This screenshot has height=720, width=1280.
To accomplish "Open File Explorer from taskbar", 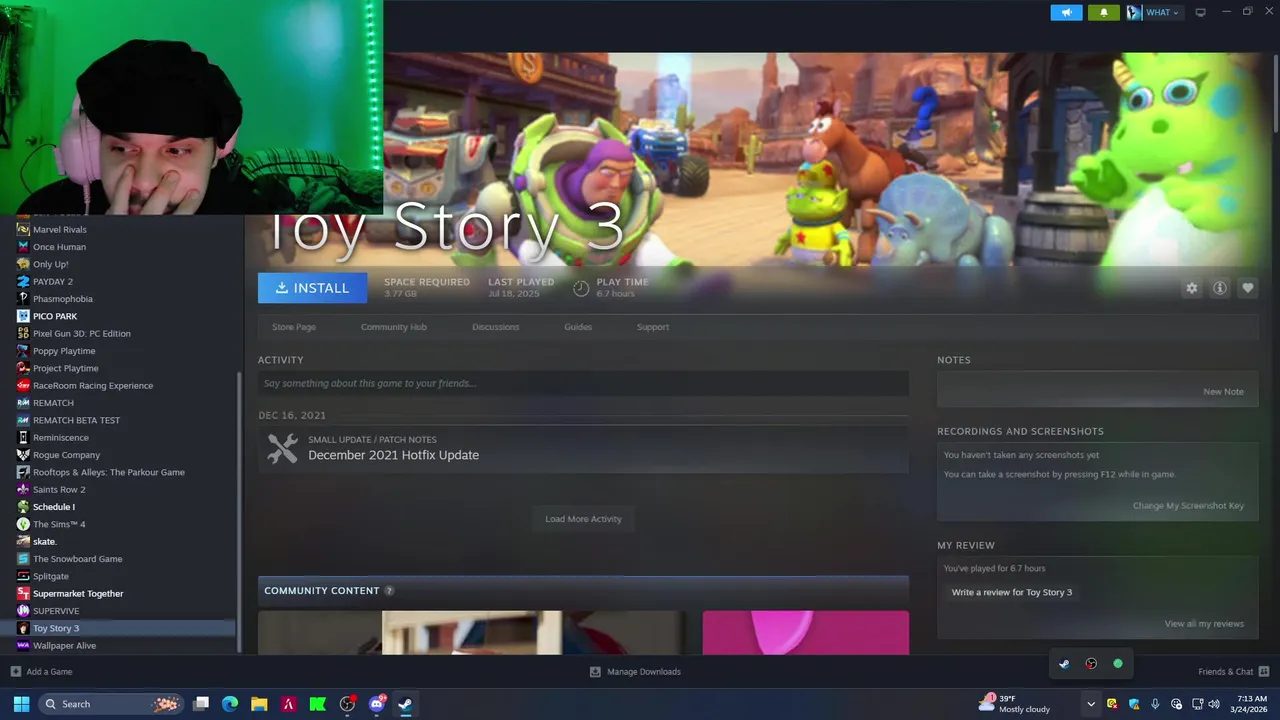I will [259, 704].
